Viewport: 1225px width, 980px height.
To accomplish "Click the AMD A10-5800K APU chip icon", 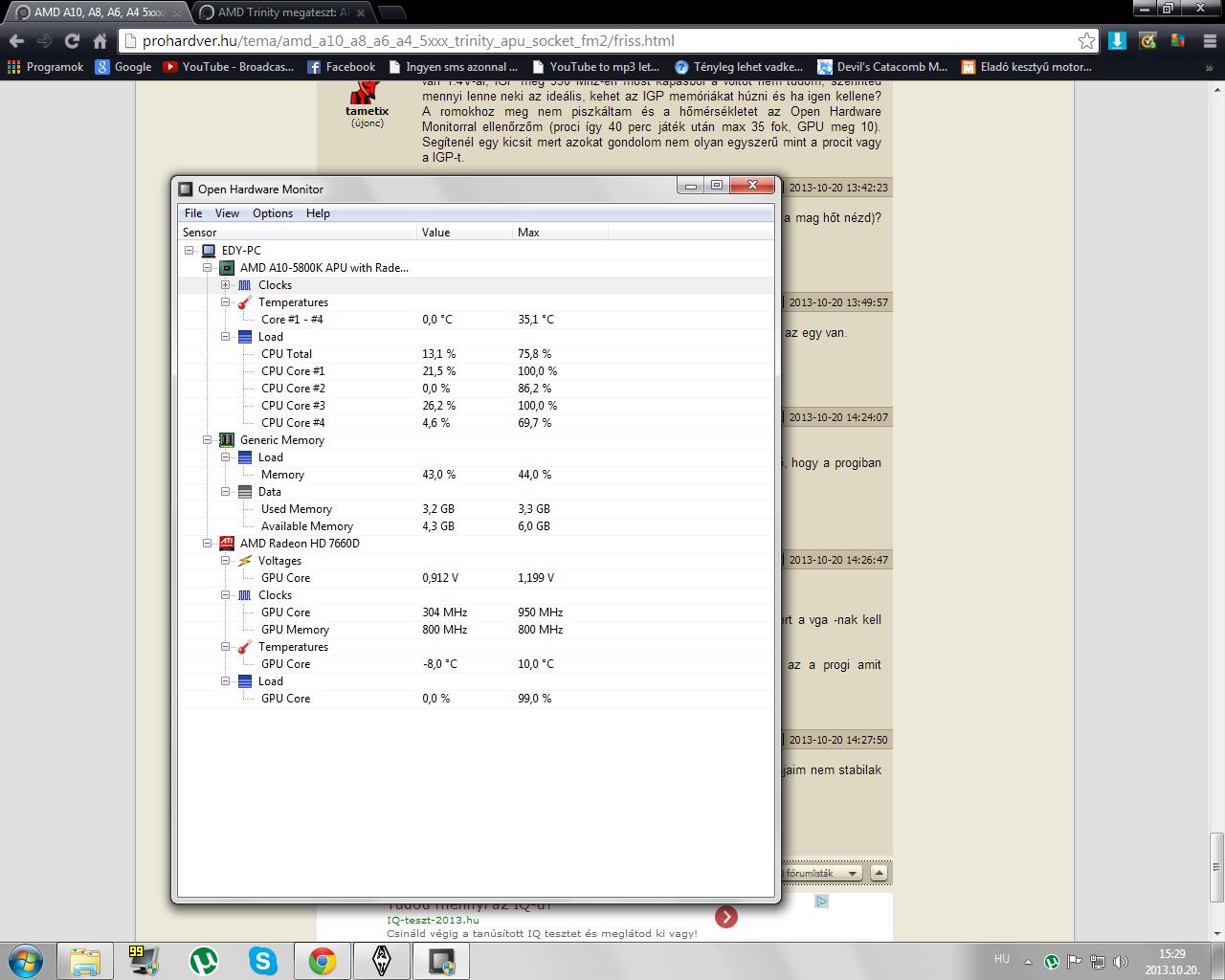I will [x=227, y=268].
